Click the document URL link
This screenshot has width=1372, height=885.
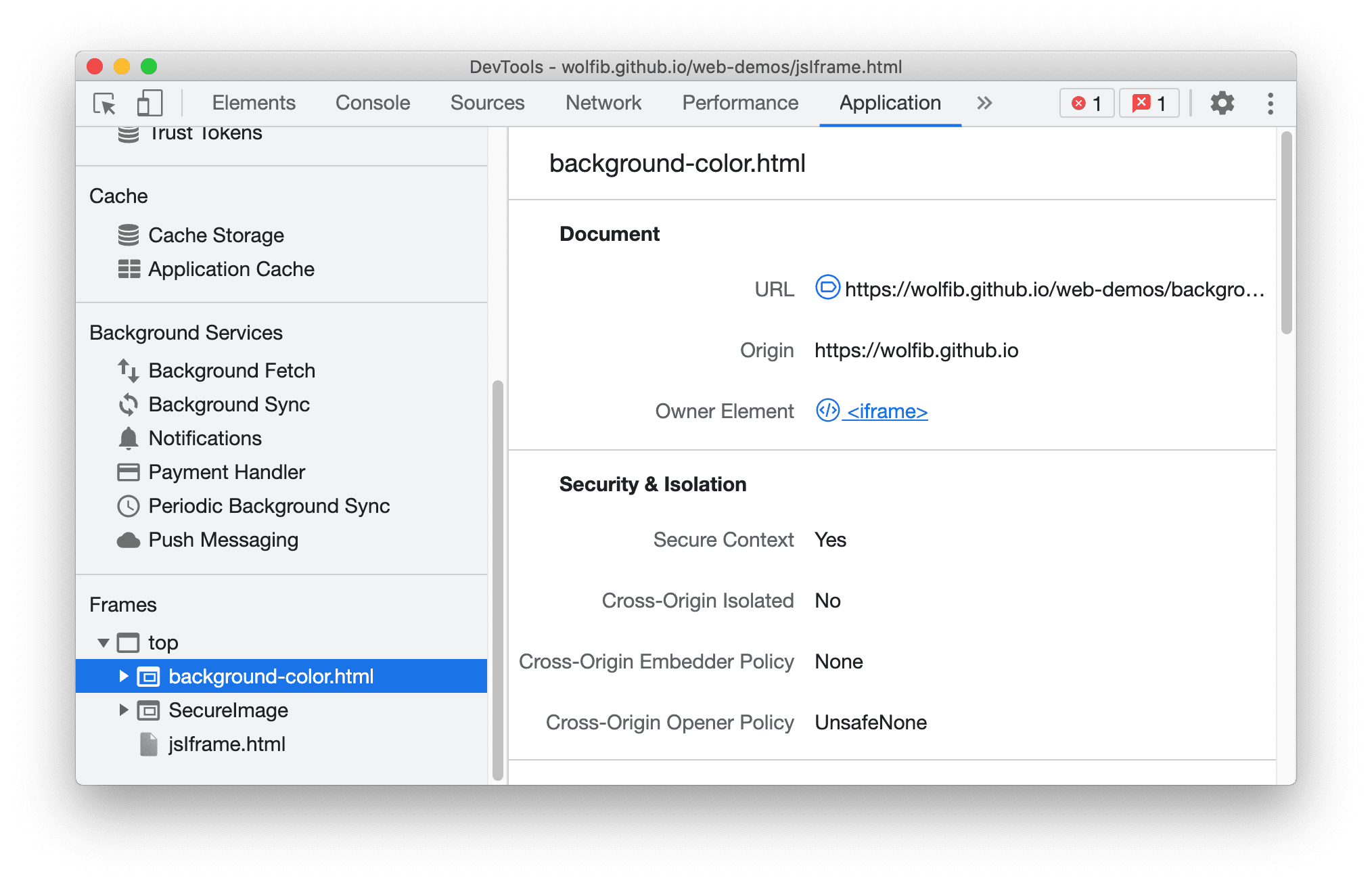(1050, 290)
